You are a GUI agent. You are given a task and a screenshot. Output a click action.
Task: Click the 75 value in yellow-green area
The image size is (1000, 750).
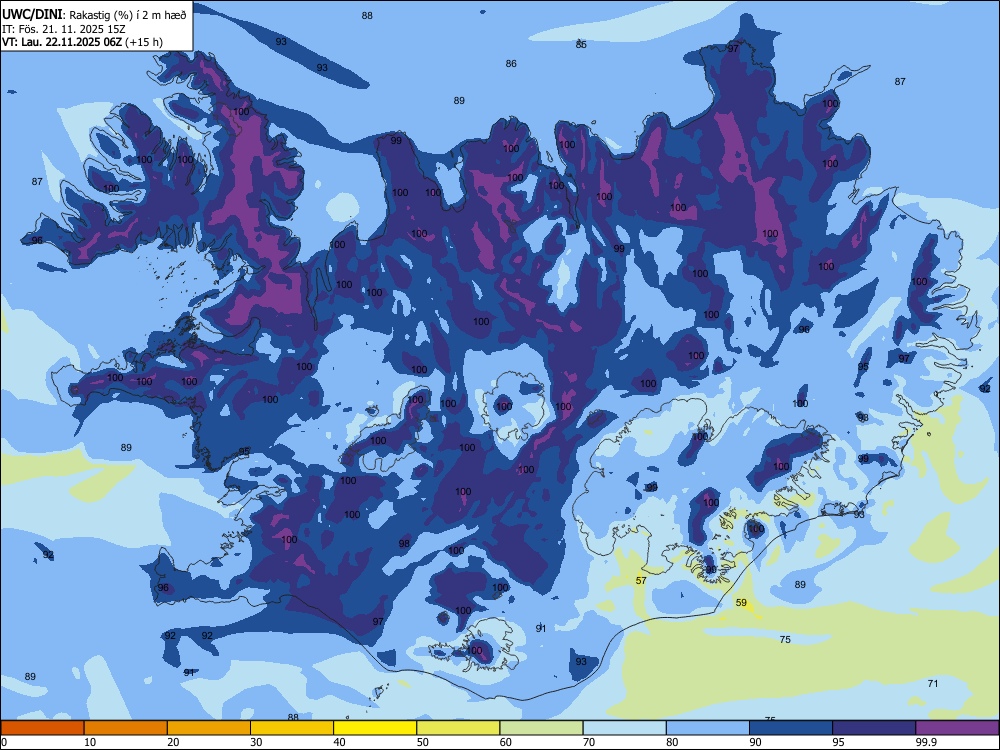click(x=785, y=639)
